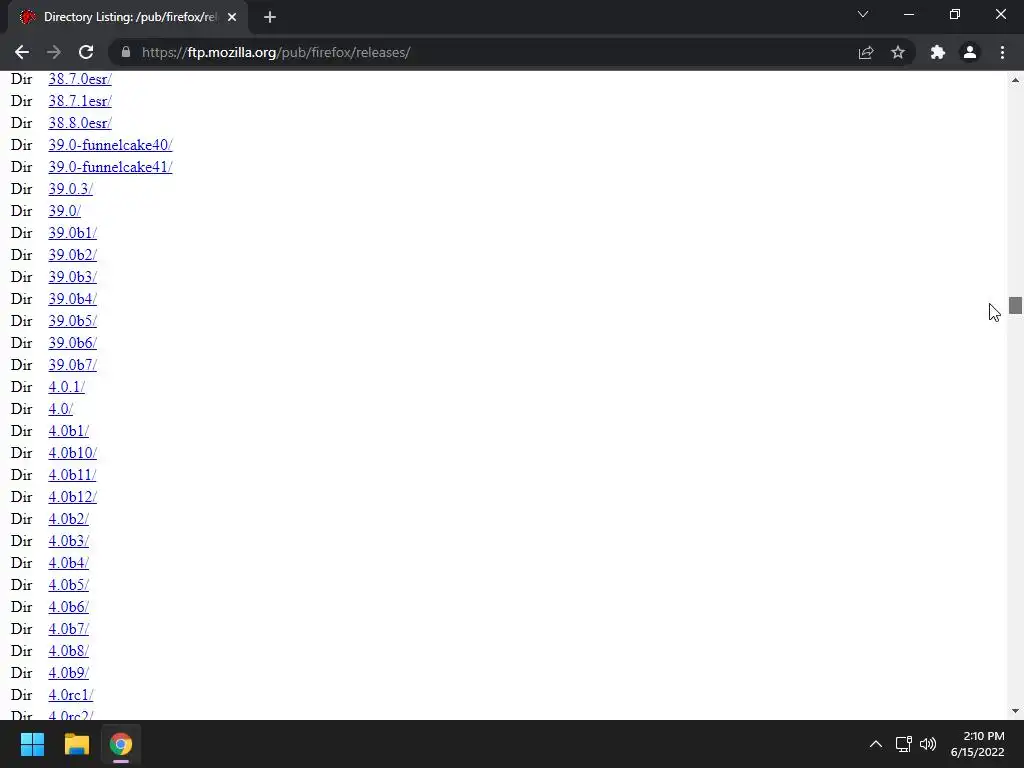Focus the address bar URL
The width and height of the screenshot is (1024, 768).
point(276,52)
